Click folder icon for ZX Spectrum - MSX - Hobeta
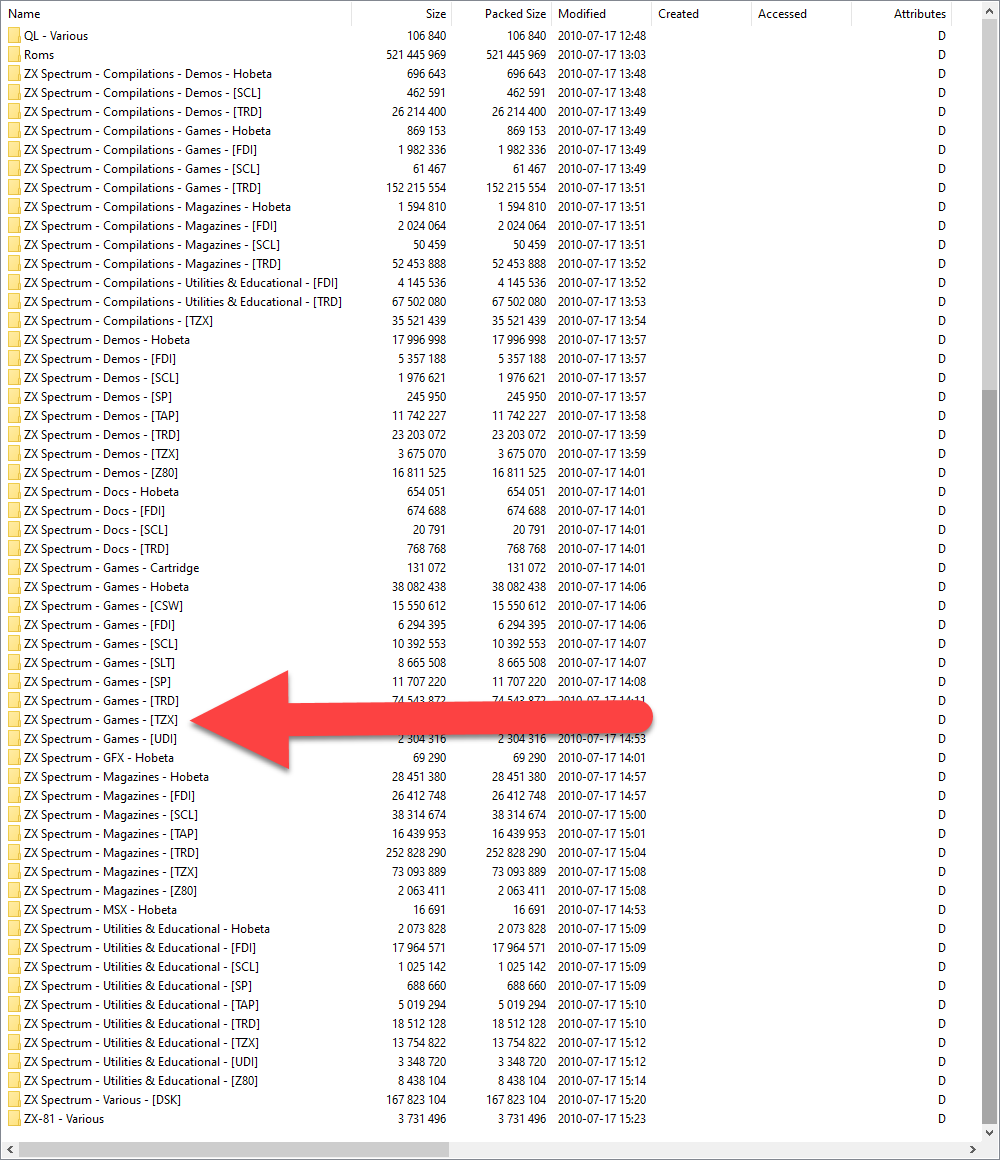Screen dimensions: 1000x1160 click(14, 910)
